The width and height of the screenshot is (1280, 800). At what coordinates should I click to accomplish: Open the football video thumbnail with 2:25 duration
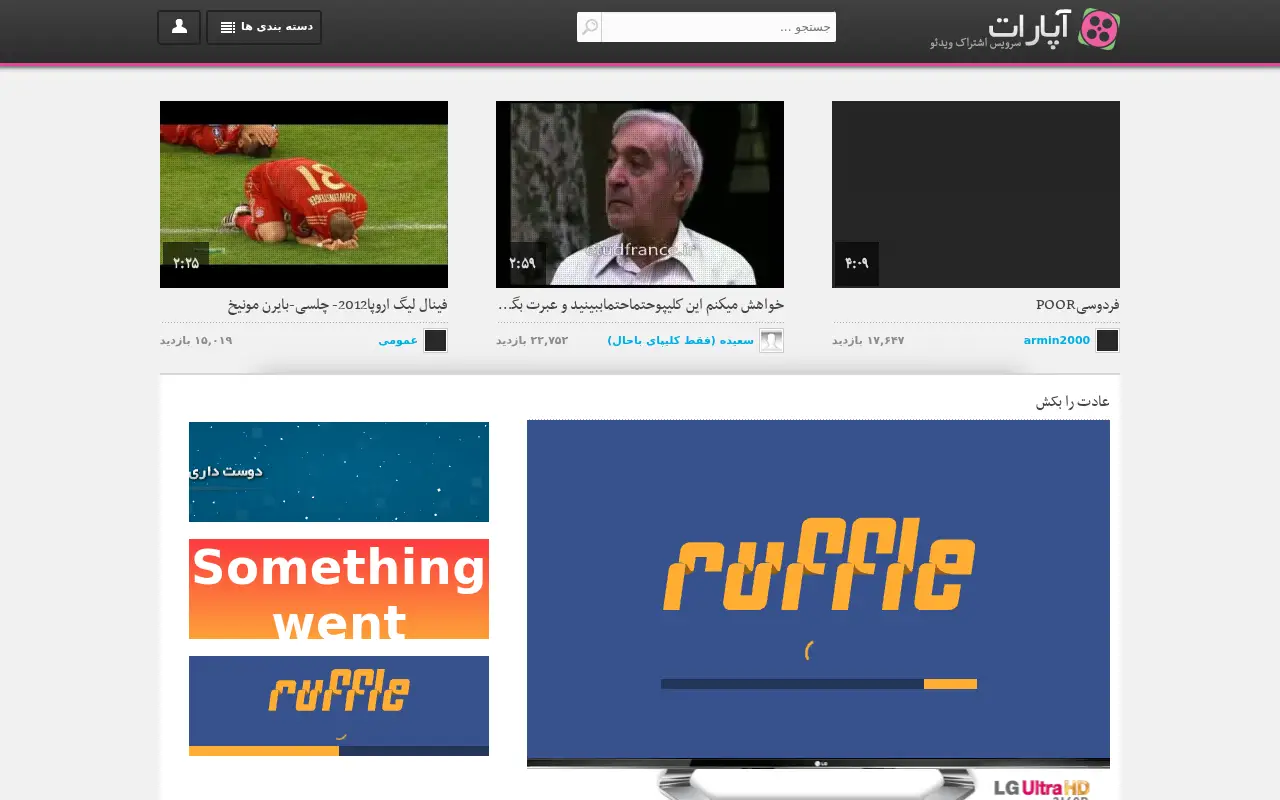304,194
